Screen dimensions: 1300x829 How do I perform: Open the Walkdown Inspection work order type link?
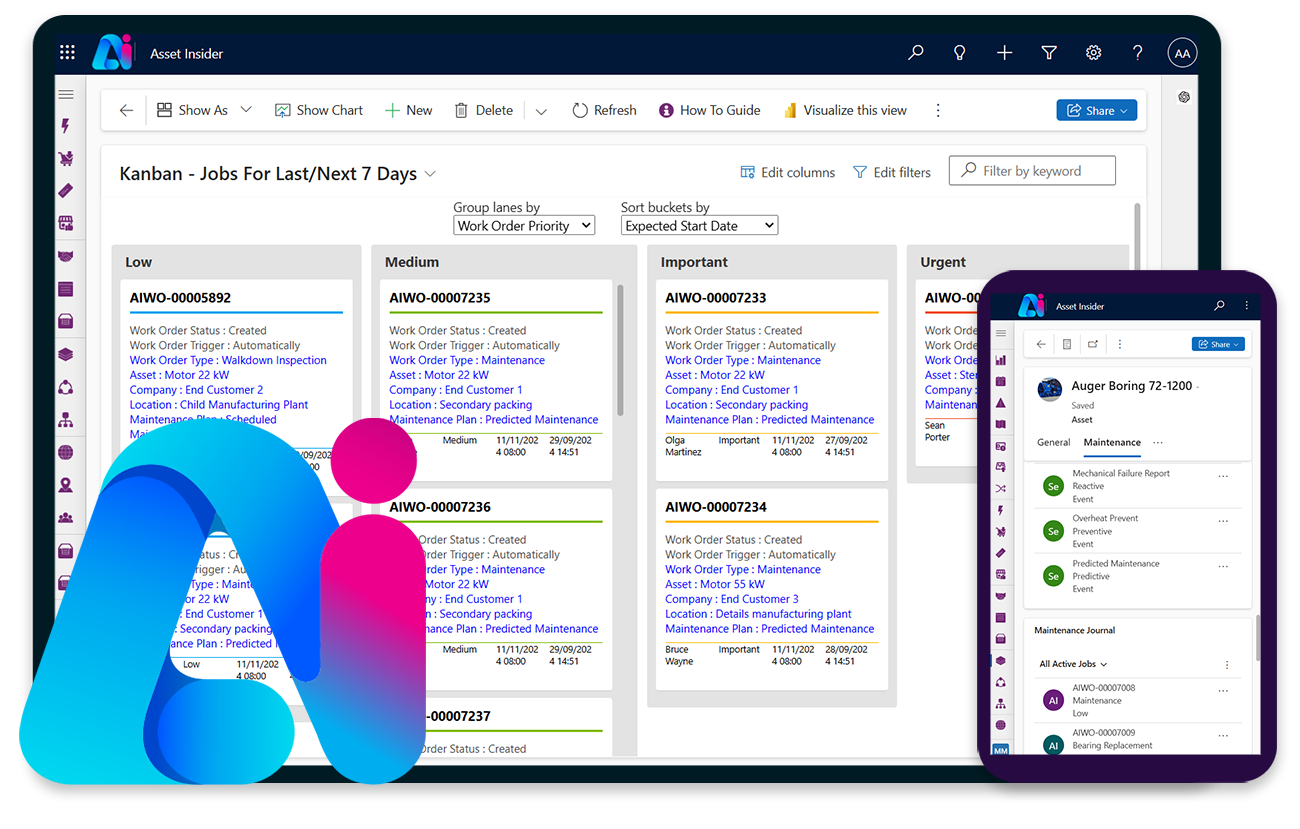coord(228,361)
